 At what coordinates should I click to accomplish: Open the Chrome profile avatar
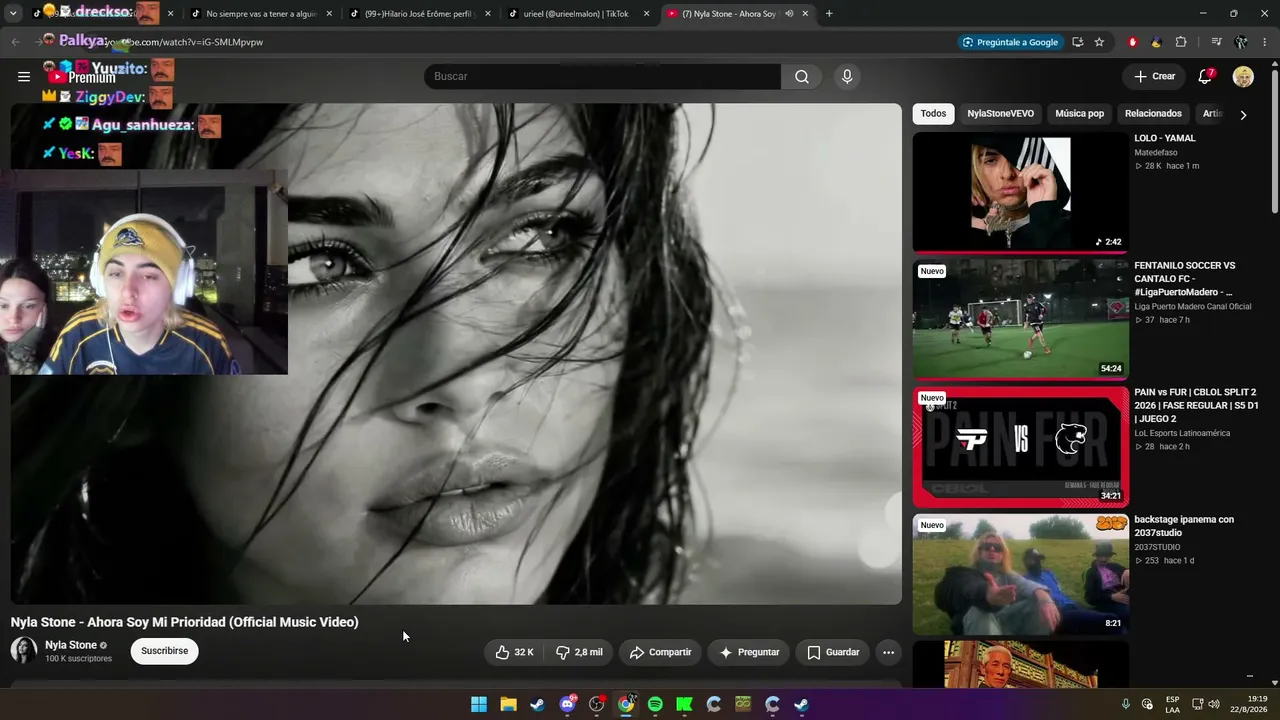1241,42
